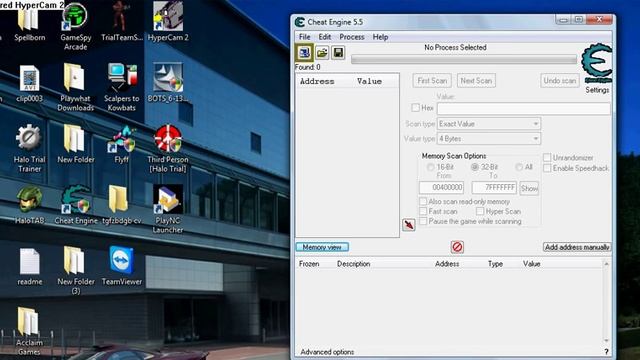Click the From address field 00400000
The image size is (640, 360).
(x=442, y=188)
